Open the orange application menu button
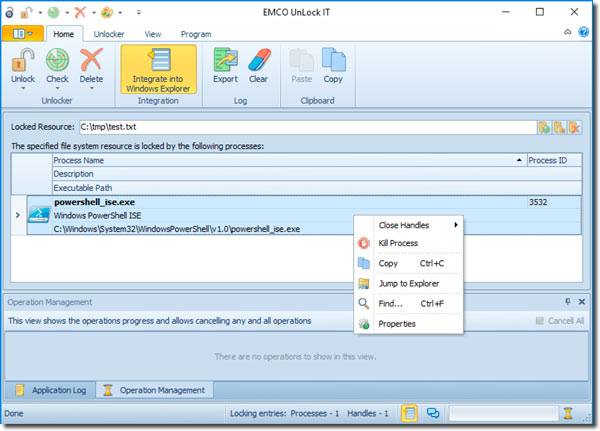This screenshot has width=600, height=431. [x=23, y=34]
